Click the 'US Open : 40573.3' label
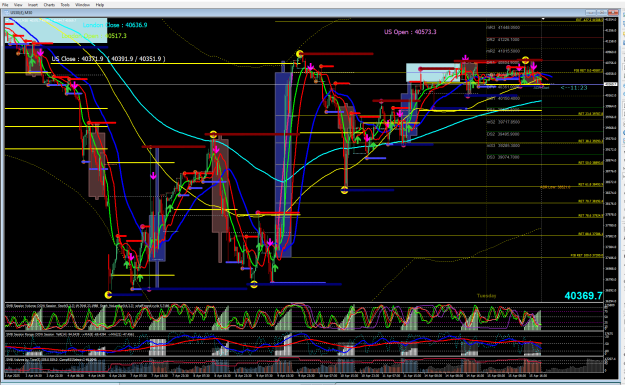The width and height of the screenshot is (625, 385). 410,32
